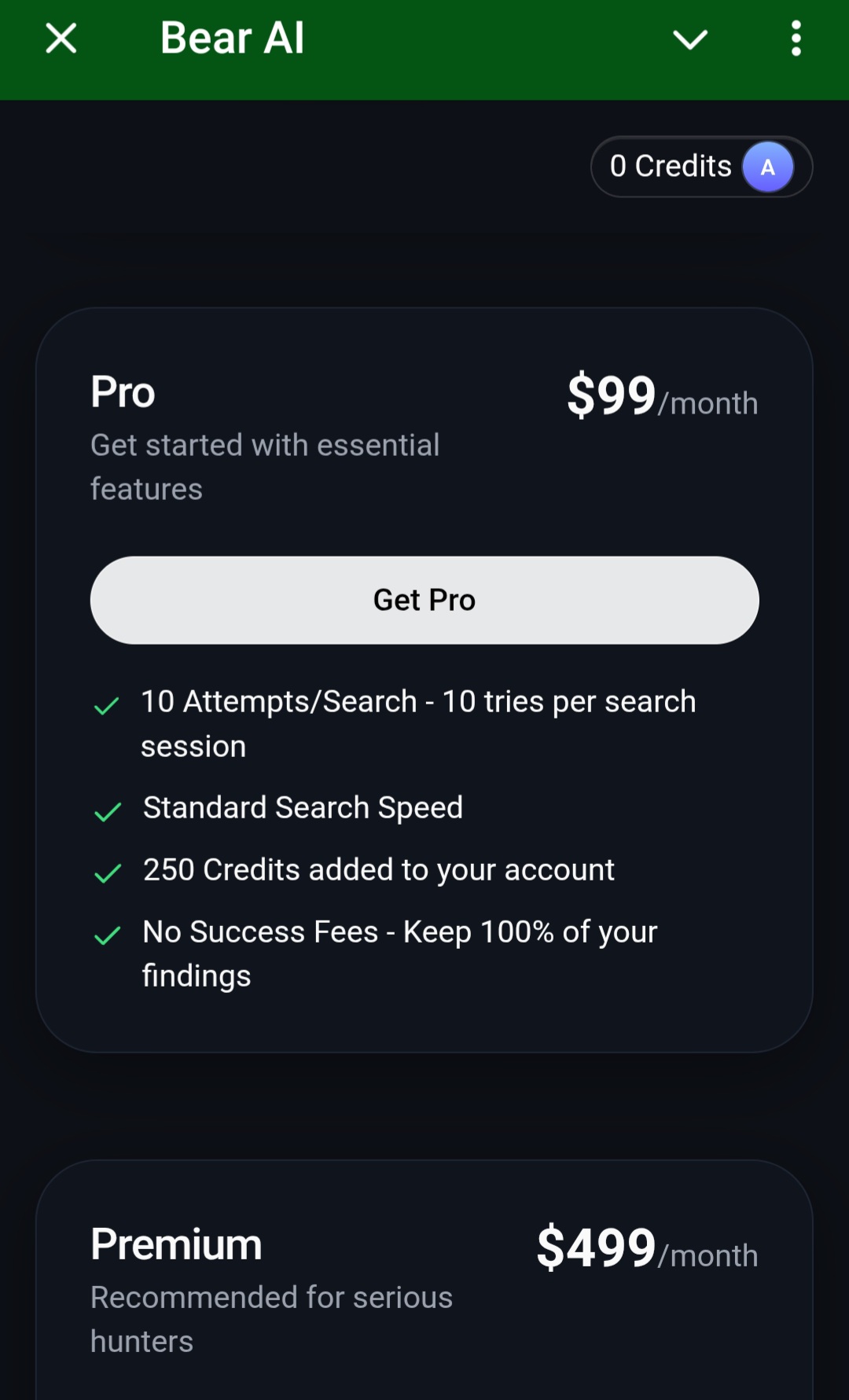
Task: Tap the Bear AI header title
Action: (232, 38)
